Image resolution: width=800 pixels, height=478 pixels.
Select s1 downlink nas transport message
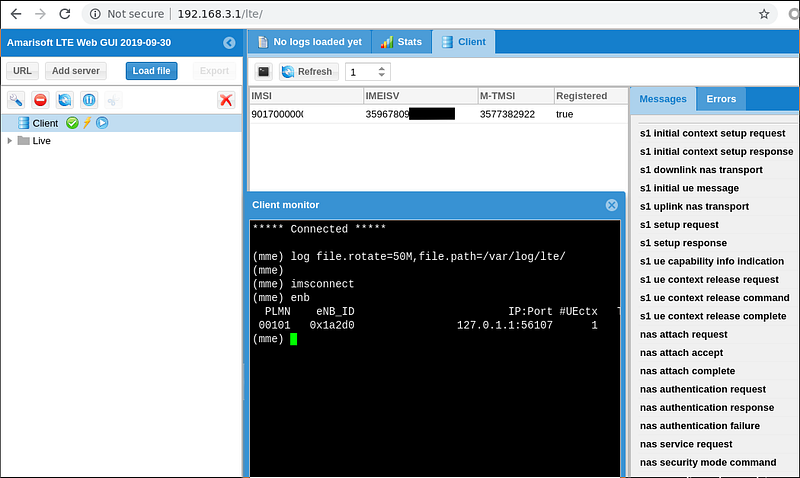pos(701,170)
